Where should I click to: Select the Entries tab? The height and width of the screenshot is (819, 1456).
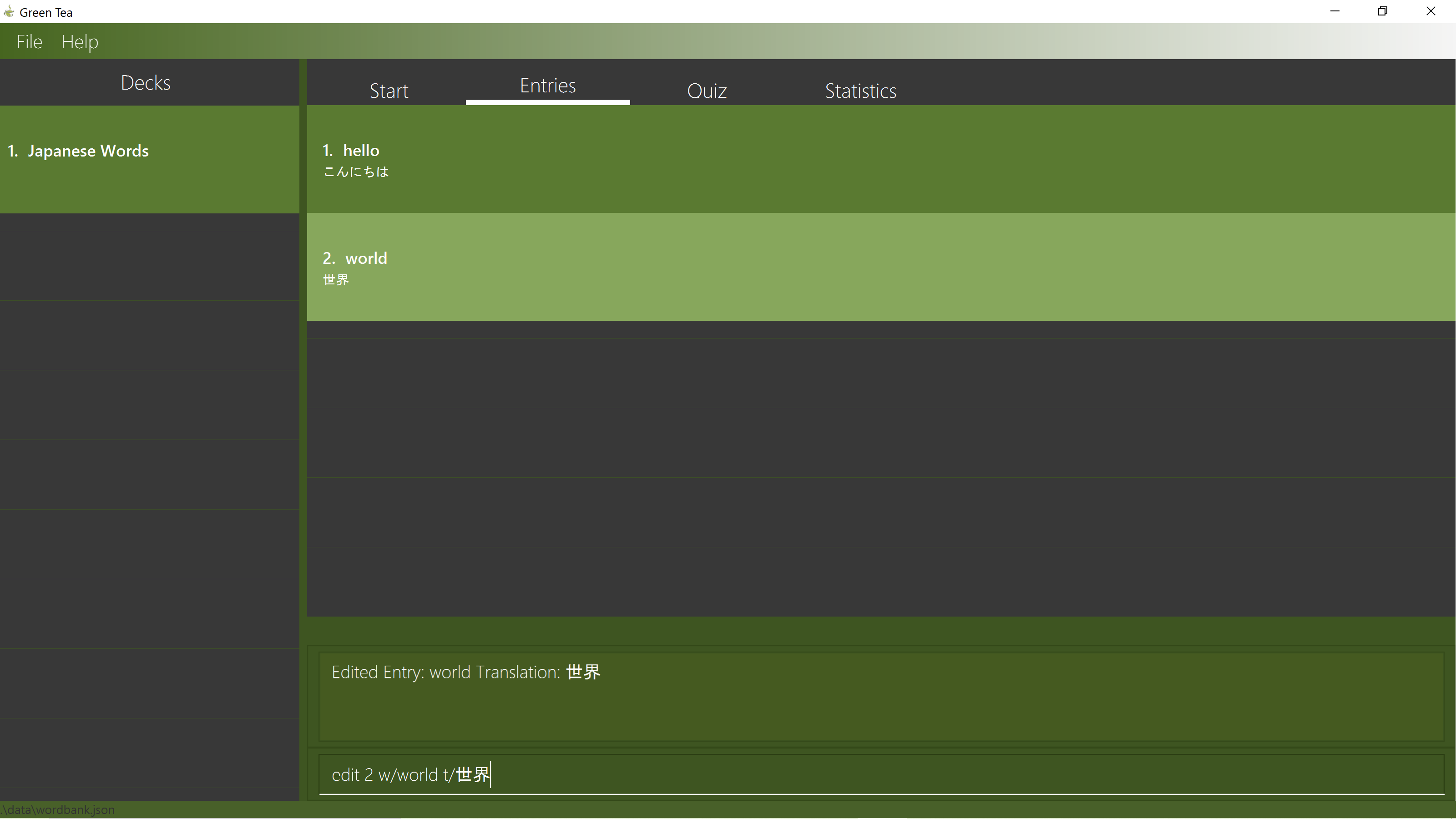point(548,86)
